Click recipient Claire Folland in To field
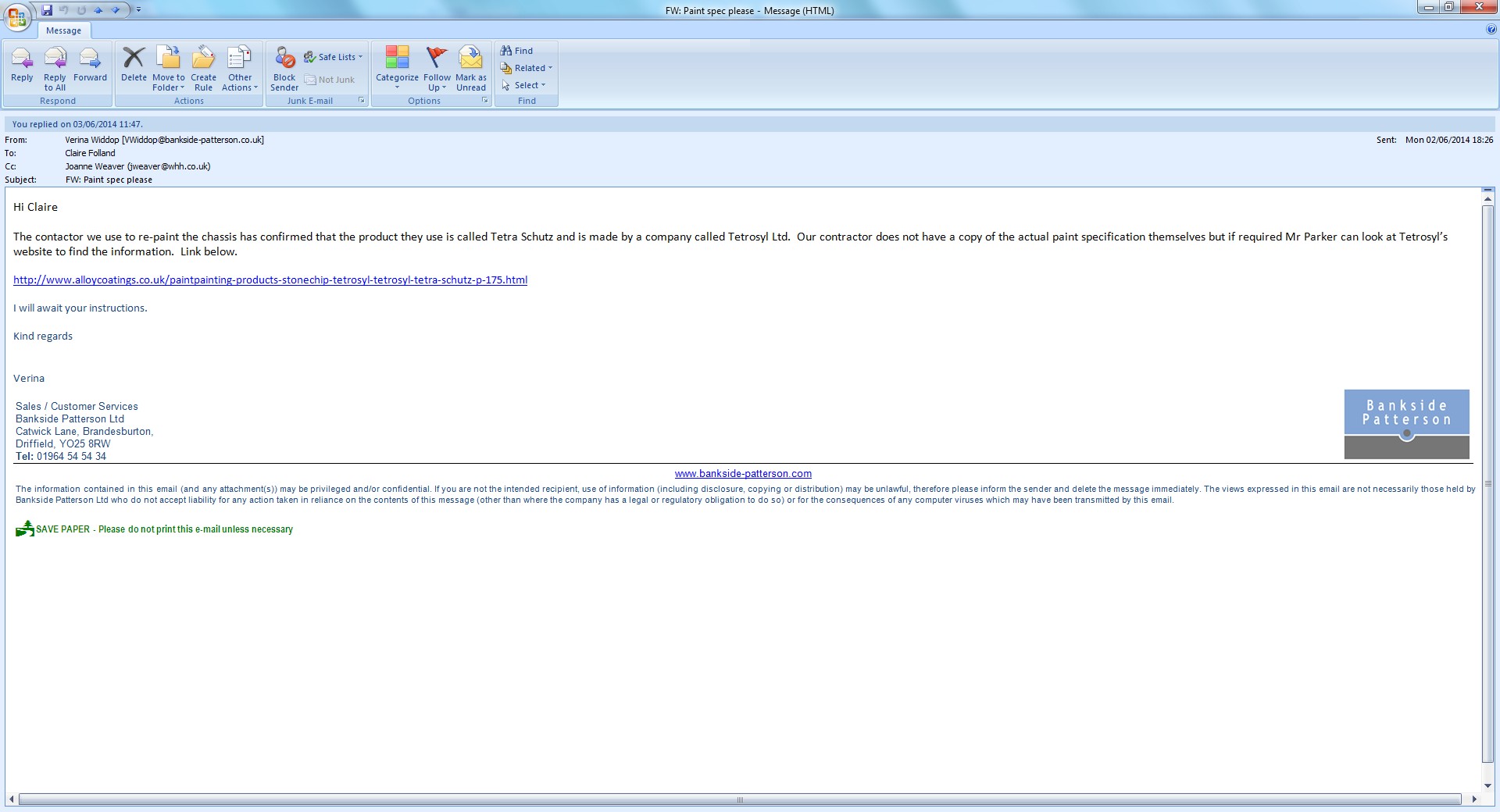This screenshot has height=812, width=1500. pyautogui.click(x=90, y=153)
